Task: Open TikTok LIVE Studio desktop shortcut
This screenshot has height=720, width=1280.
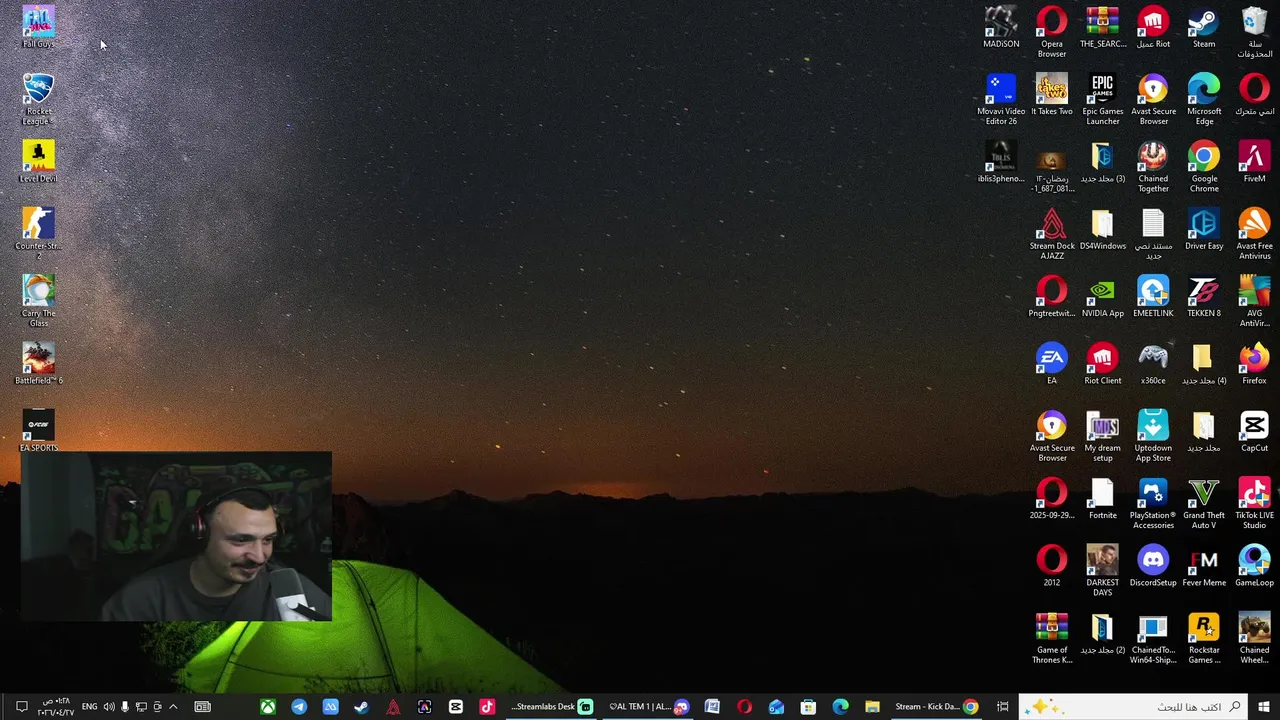Action: (x=1255, y=503)
